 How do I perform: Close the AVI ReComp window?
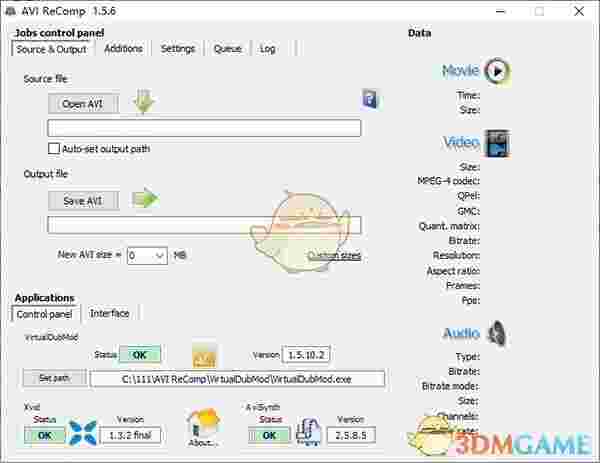click(579, 11)
